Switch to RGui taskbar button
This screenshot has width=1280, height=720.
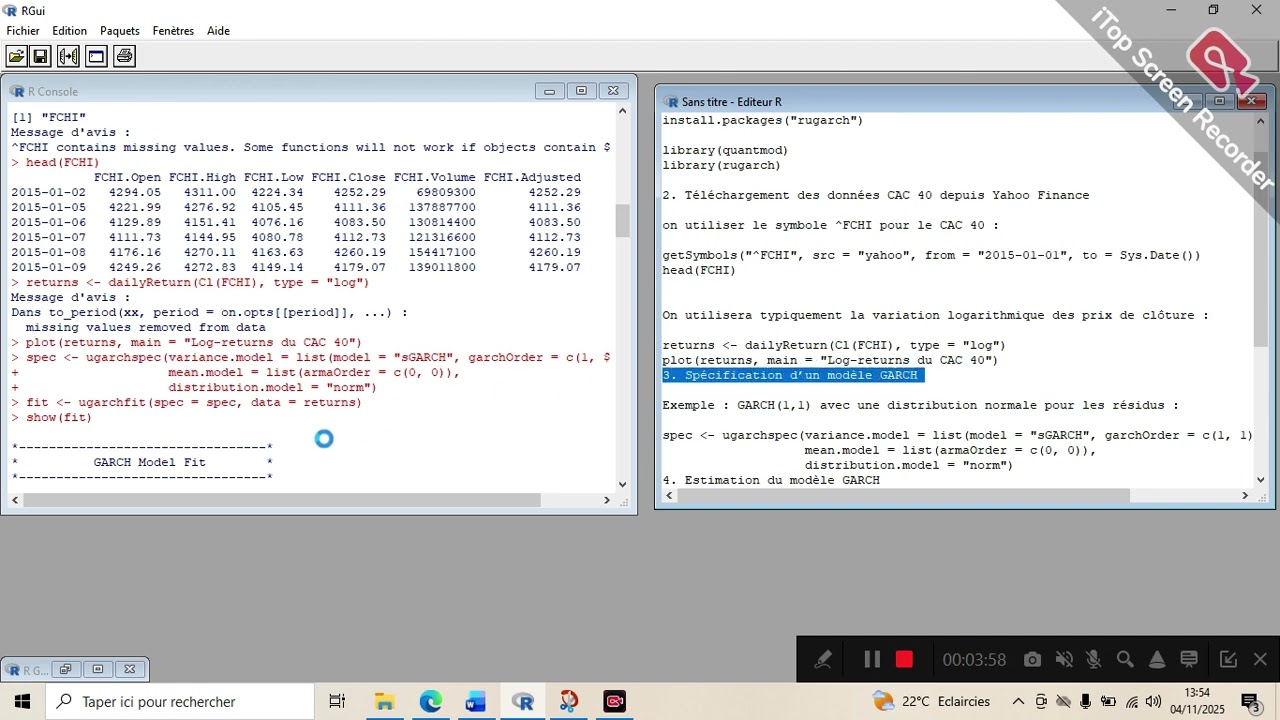click(522, 702)
